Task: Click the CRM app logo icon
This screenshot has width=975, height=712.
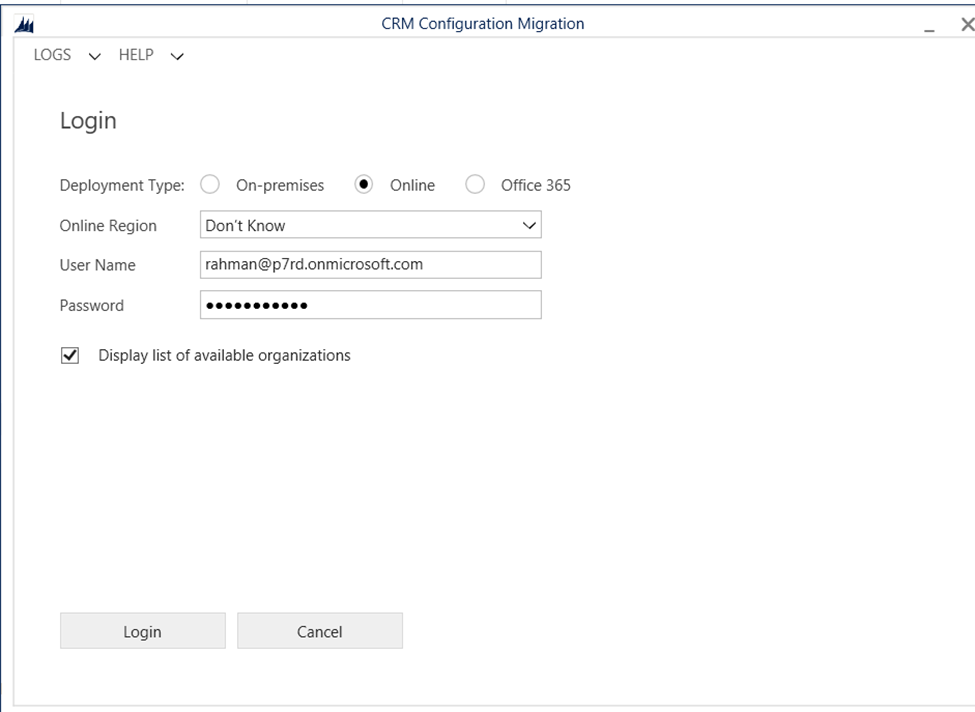Action: point(24,25)
